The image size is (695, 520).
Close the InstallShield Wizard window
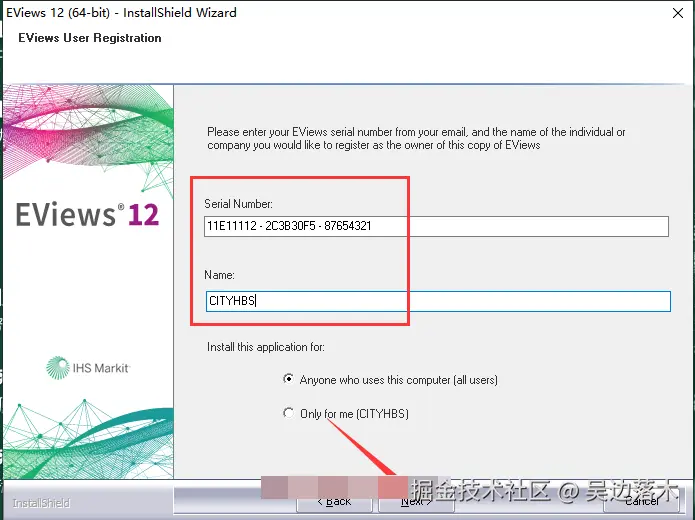(678, 13)
